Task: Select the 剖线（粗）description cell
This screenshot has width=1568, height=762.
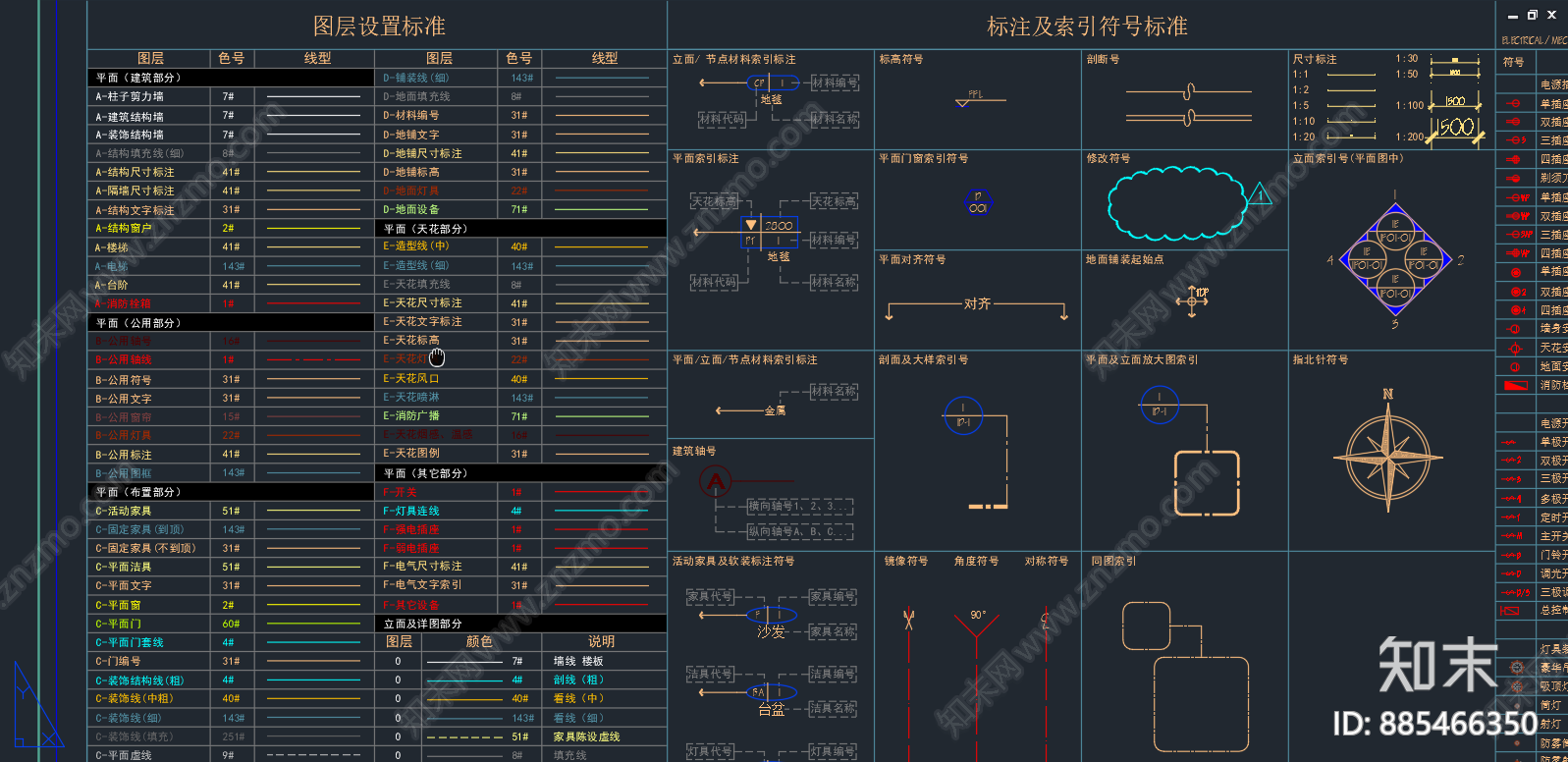Action: coord(578,680)
